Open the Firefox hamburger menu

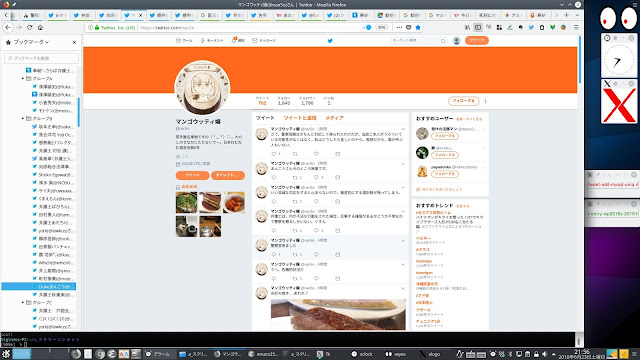(576, 27)
